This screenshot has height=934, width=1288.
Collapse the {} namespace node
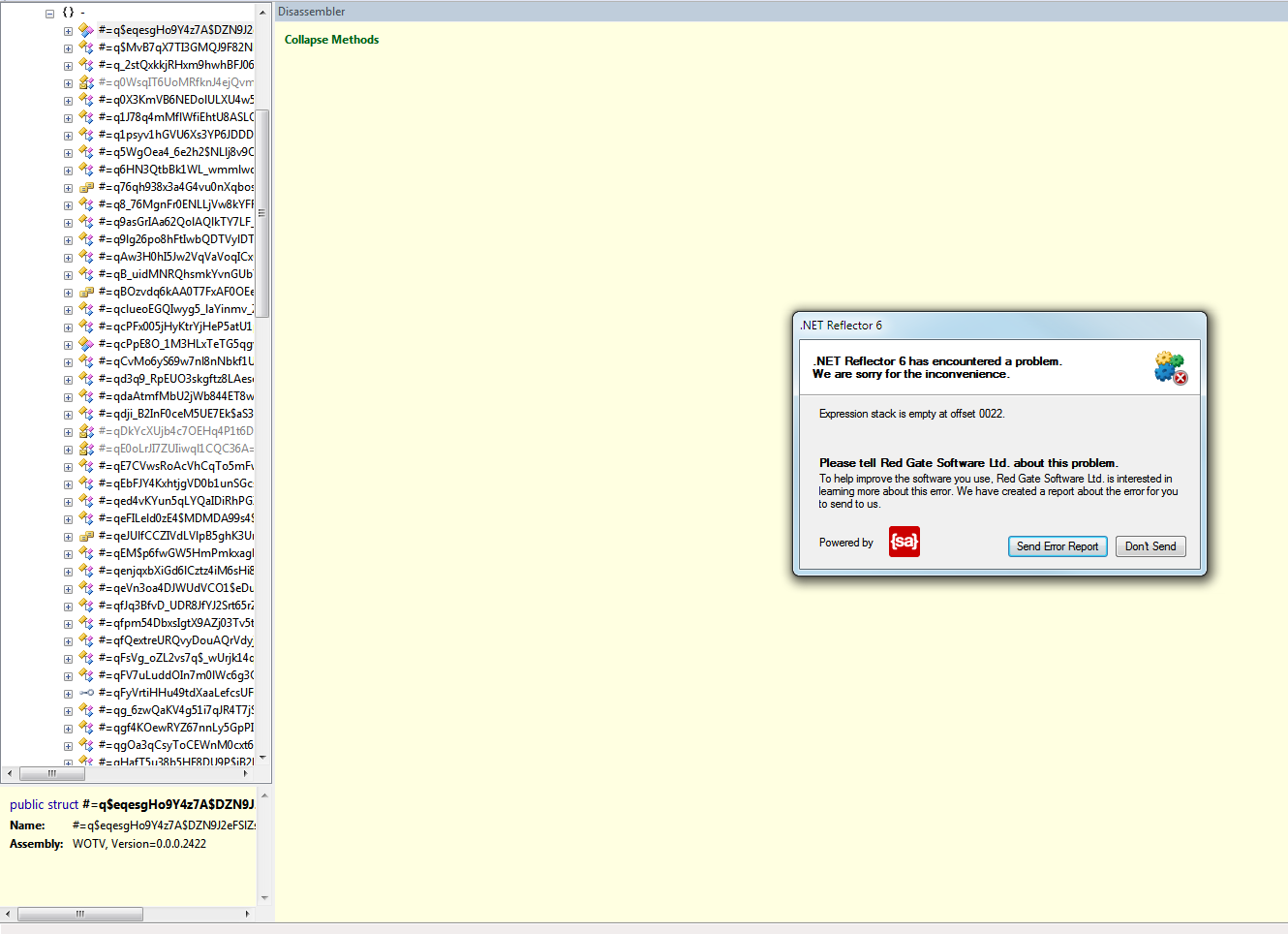point(49,14)
